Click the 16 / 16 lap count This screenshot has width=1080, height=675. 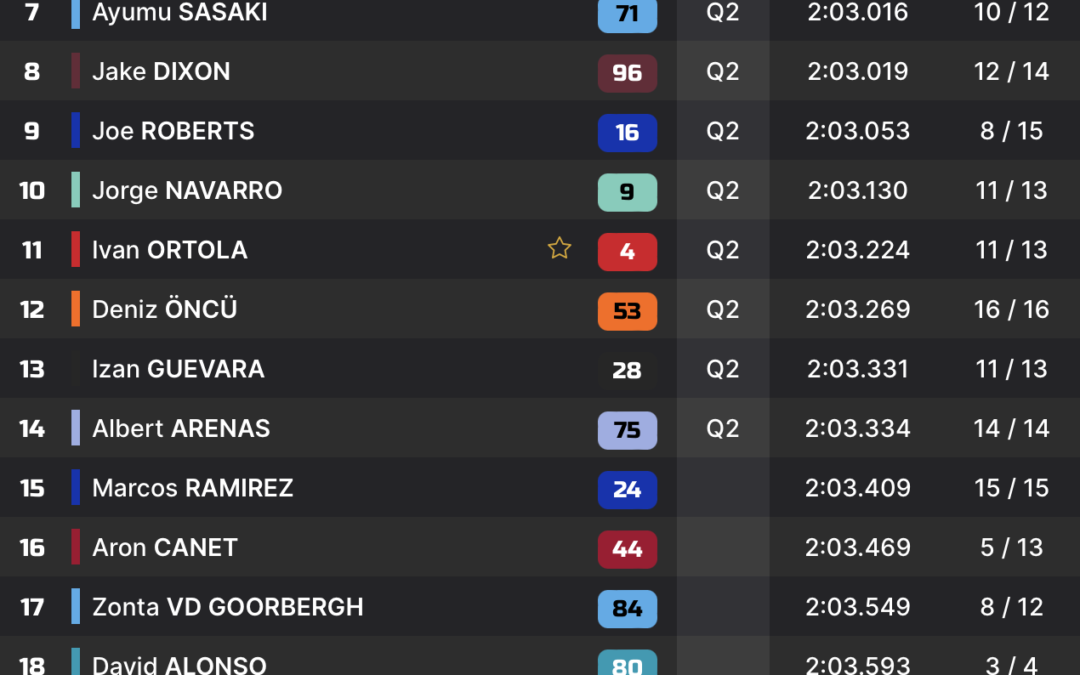[1011, 309]
